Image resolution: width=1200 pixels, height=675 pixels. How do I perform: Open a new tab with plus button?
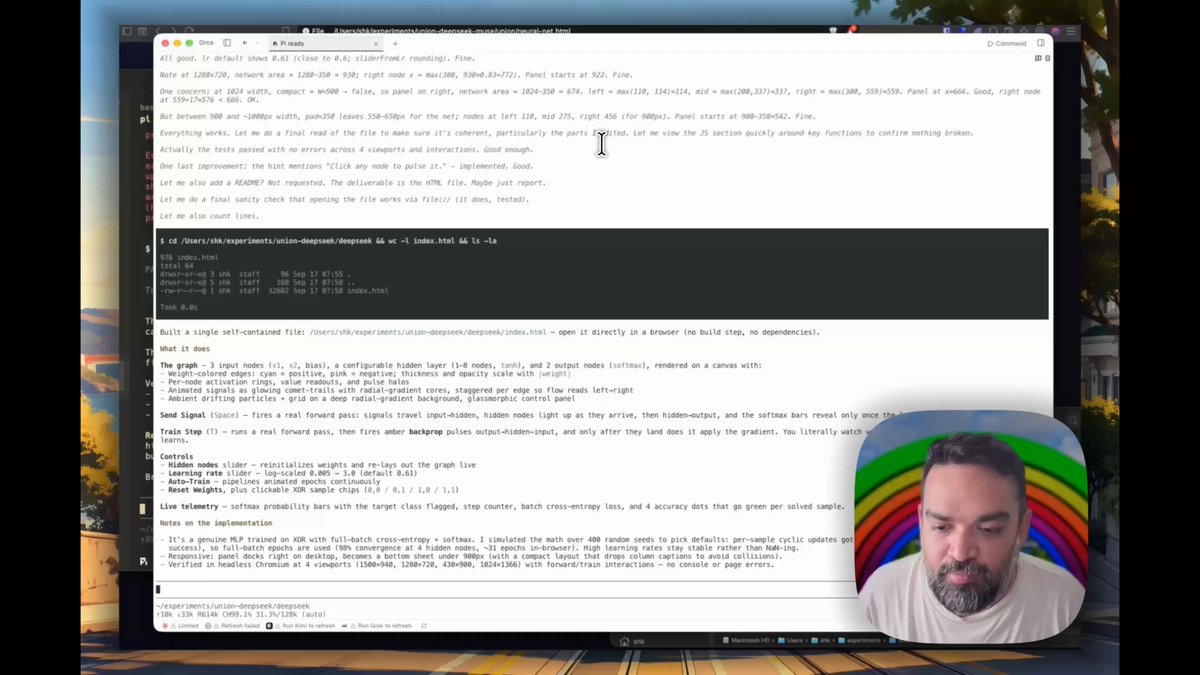(x=395, y=43)
